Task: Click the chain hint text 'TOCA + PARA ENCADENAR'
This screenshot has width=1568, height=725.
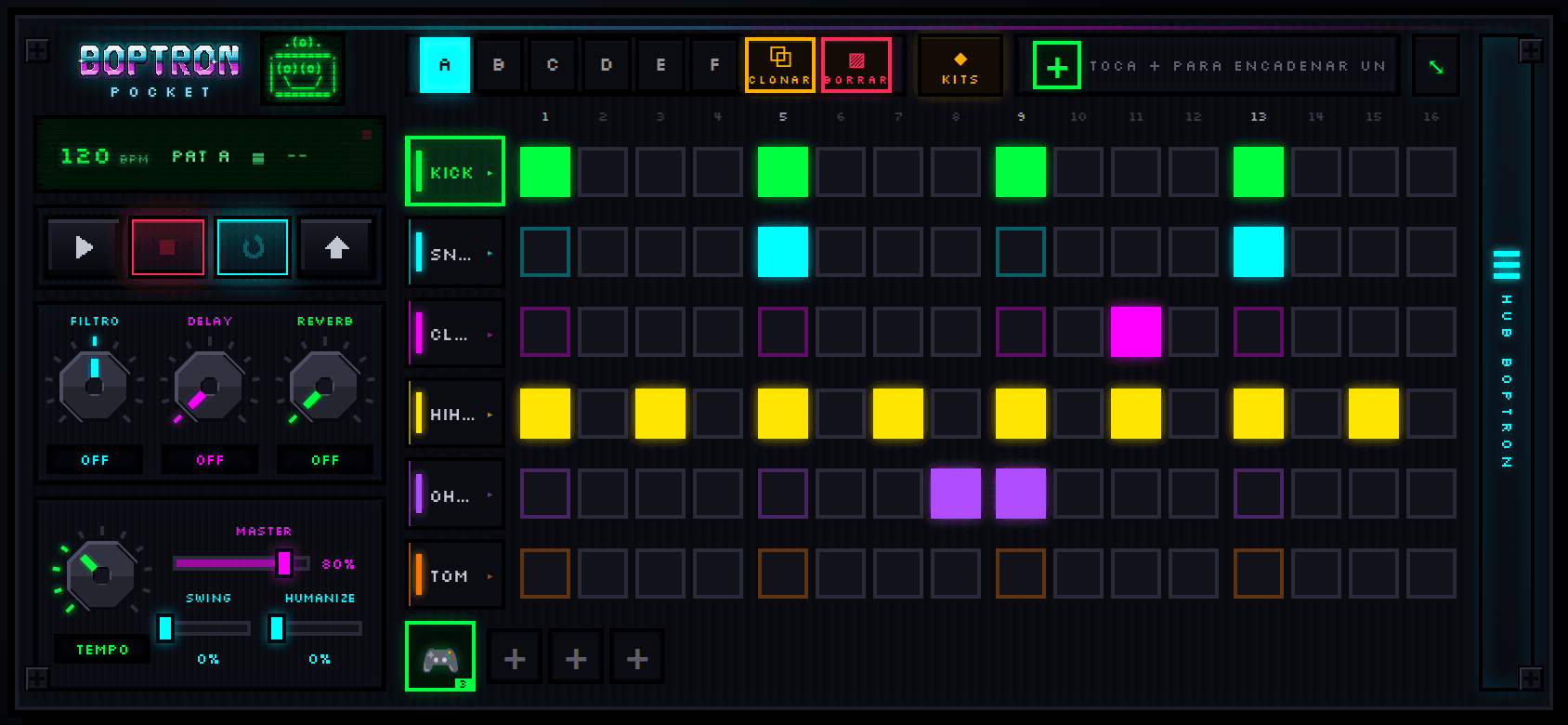Action: (x=1237, y=66)
